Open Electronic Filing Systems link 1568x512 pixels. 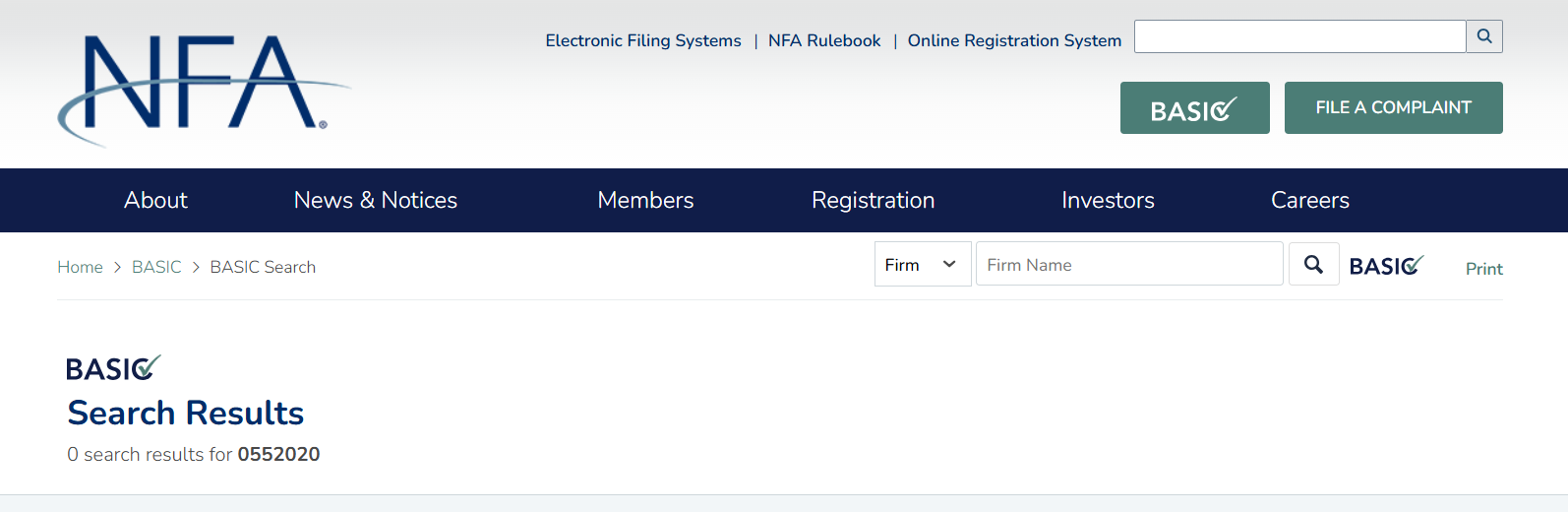point(643,40)
